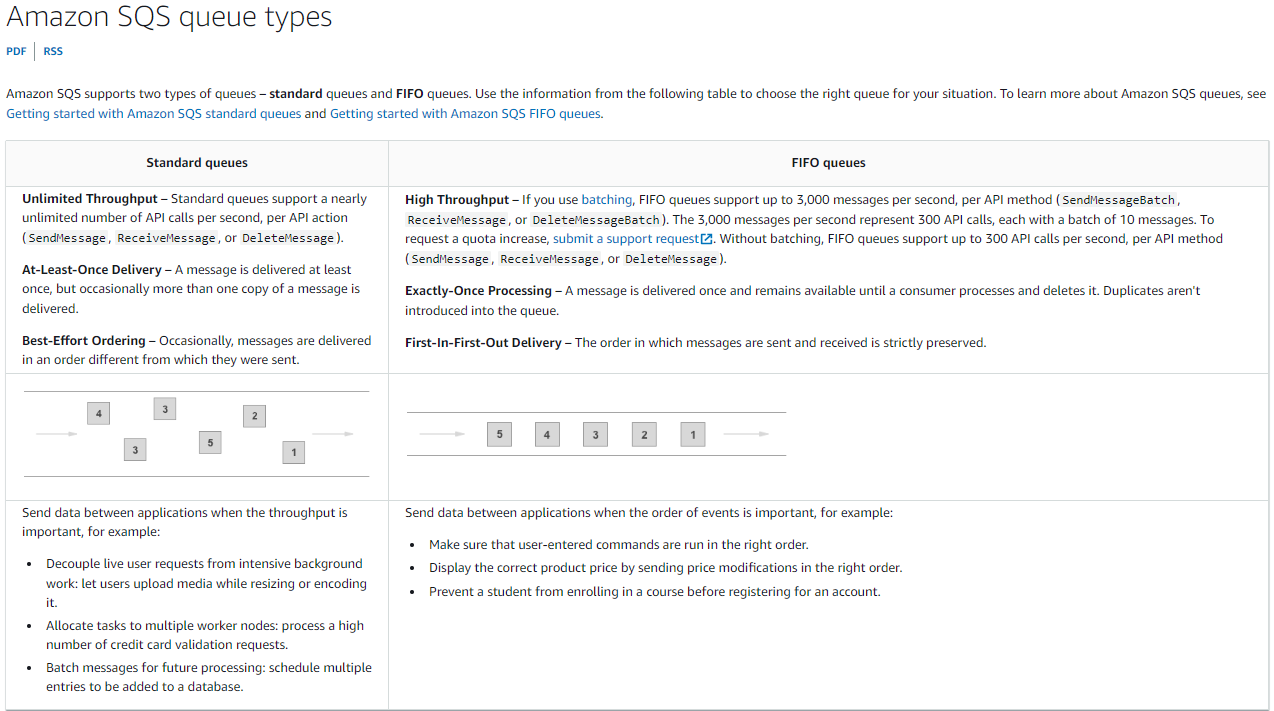The image size is (1274, 711).
Task: Open the PDF version link
Action: tap(16, 51)
